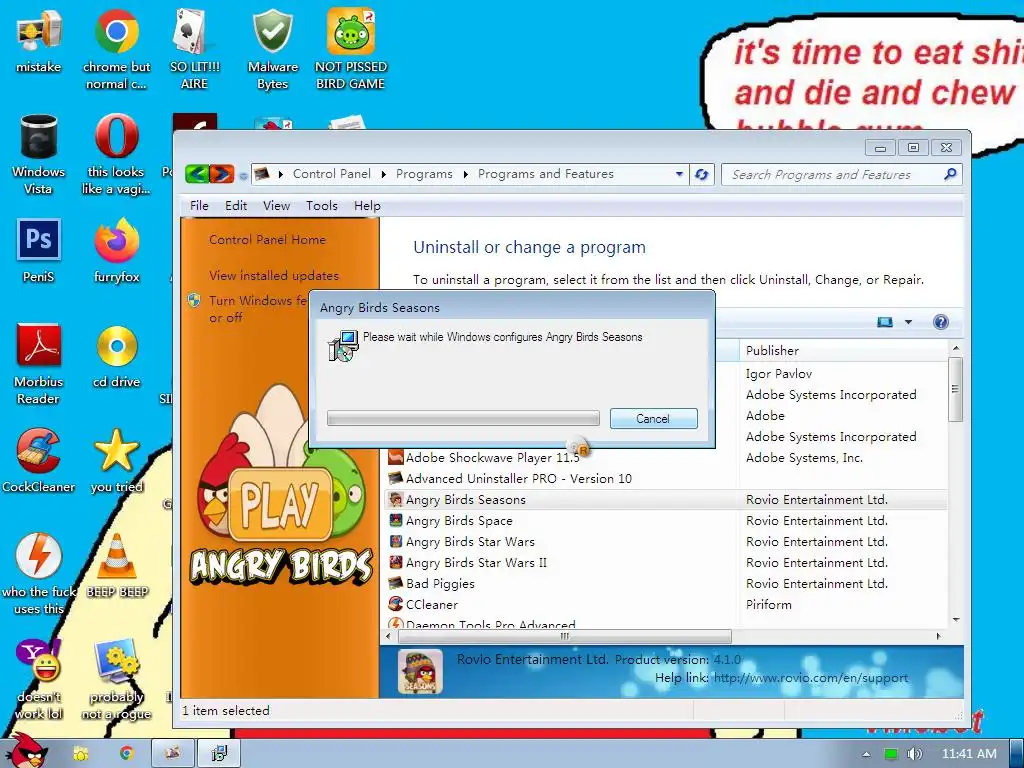Screen dimensions: 1024x768
Task: Open the Tools menu
Action: point(322,206)
